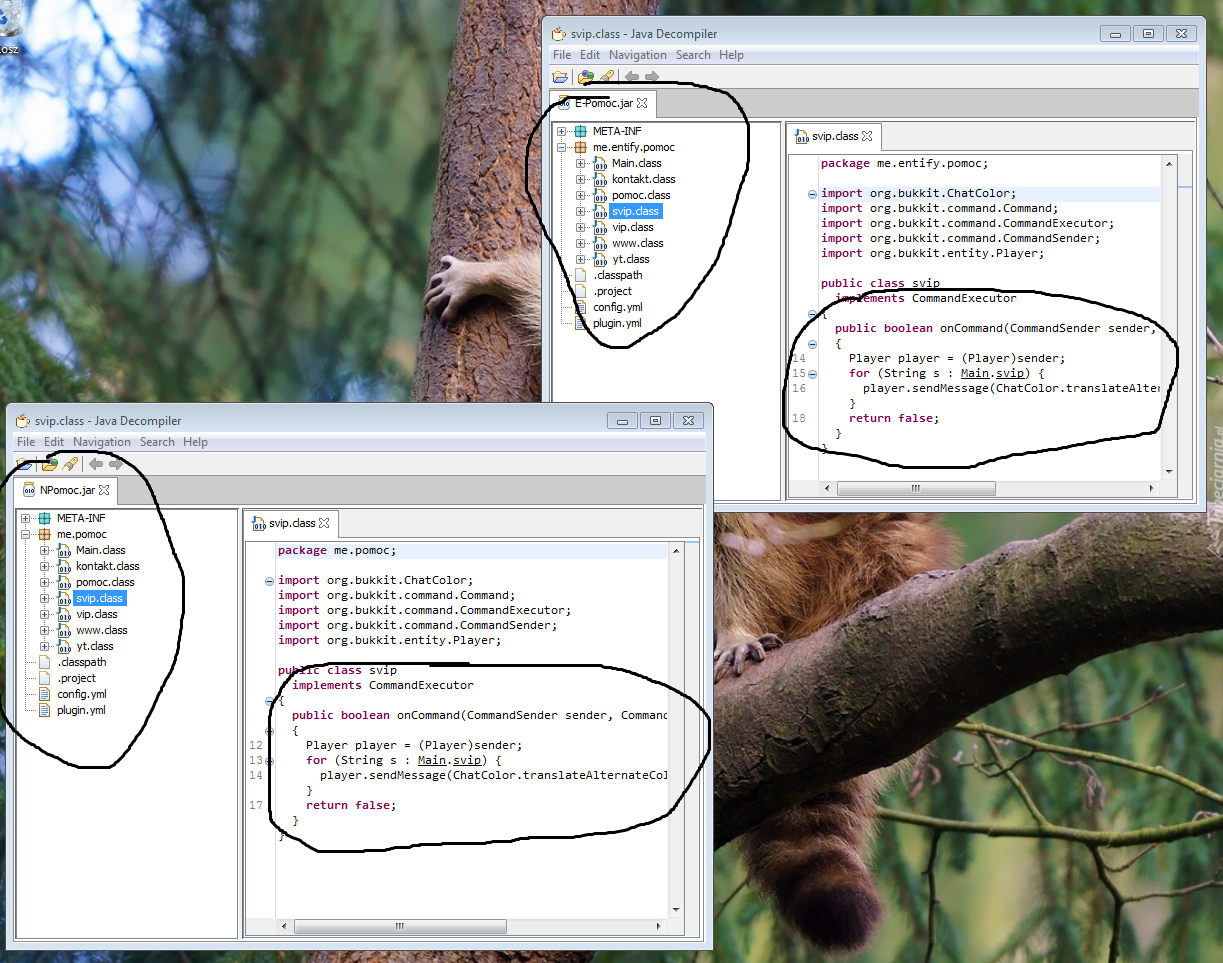Open Edit menu in upper Java Decompiler window
Image resolution: width=1223 pixels, height=963 pixels.
pyautogui.click(x=590, y=55)
